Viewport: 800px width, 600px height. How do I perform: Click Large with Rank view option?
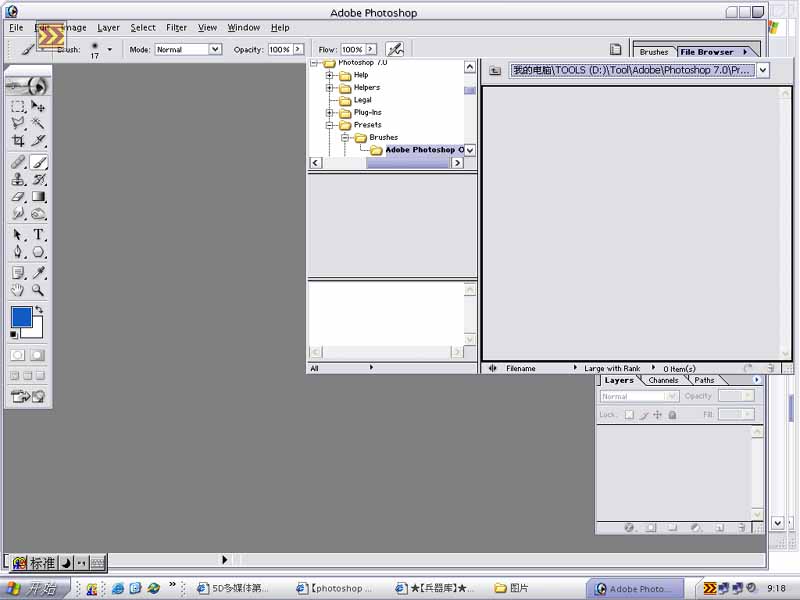click(x=612, y=368)
